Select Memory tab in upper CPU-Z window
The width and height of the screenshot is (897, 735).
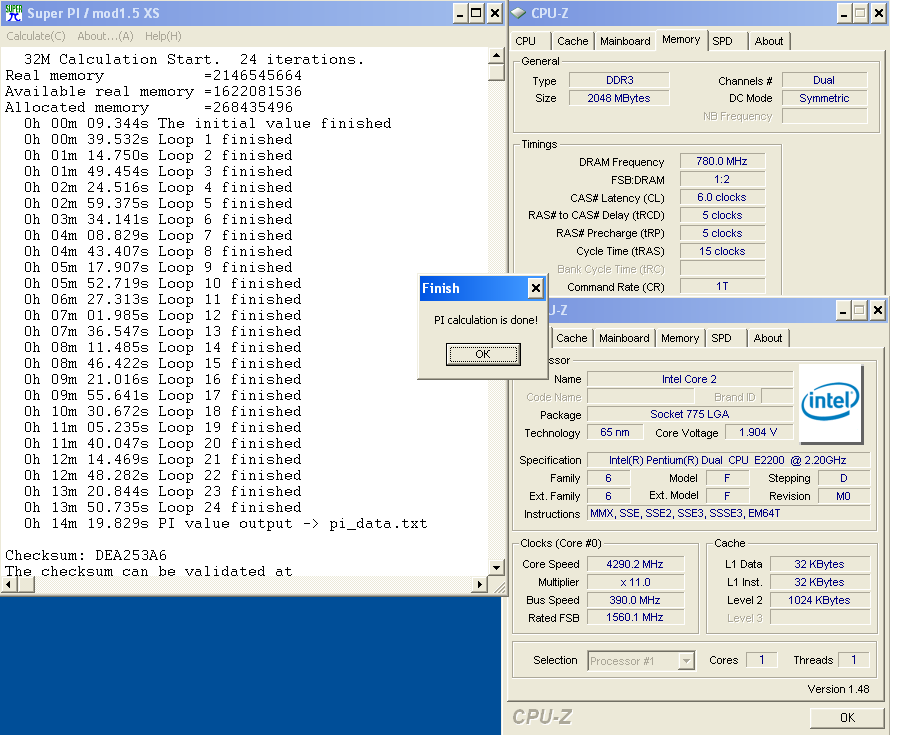click(681, 39)
